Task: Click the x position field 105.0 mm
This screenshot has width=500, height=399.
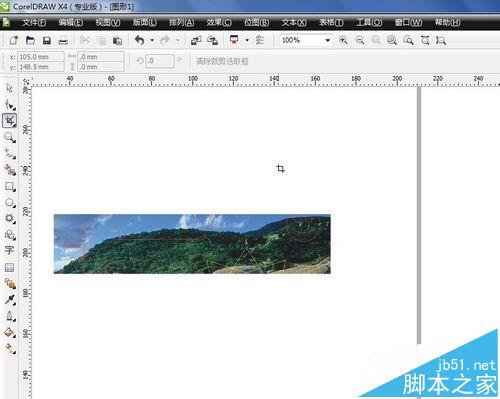Action: 41,57
